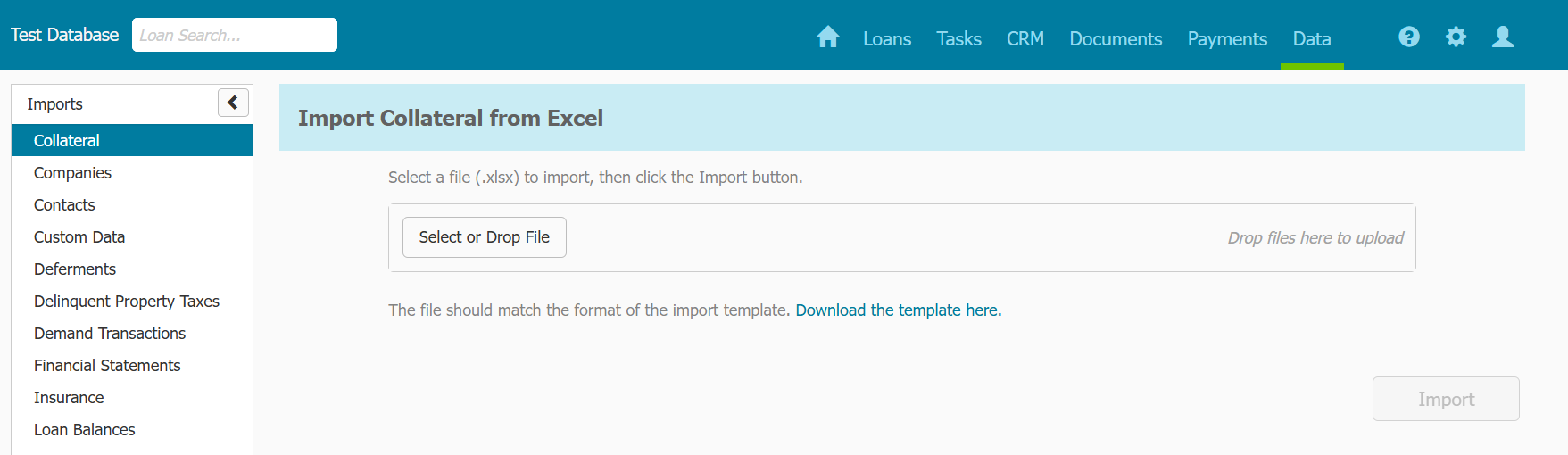Download the import template link
Screen dimensions: 1568x455
[x=898, y=310]
